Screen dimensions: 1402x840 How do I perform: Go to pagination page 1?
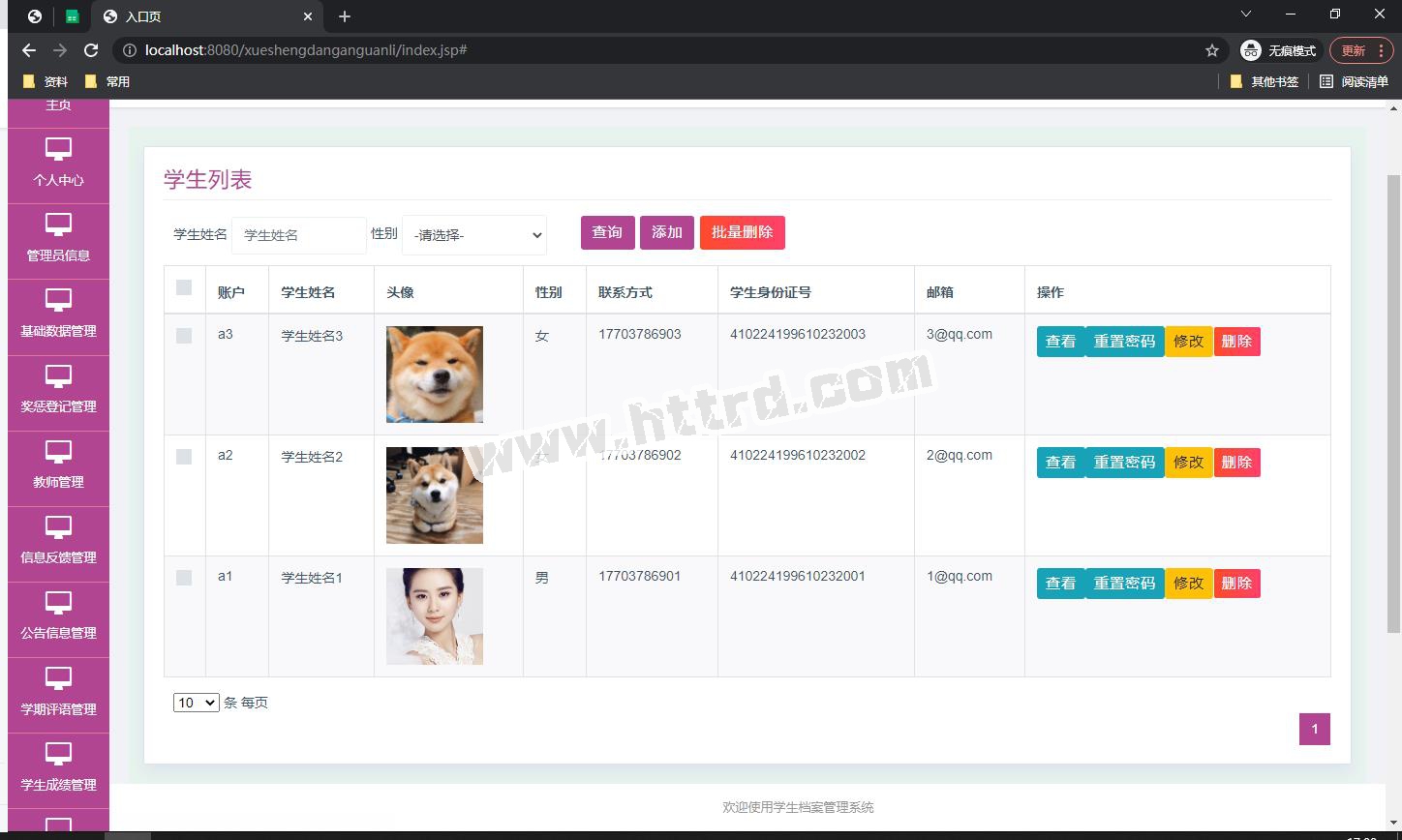click(x=1314, y=729)
